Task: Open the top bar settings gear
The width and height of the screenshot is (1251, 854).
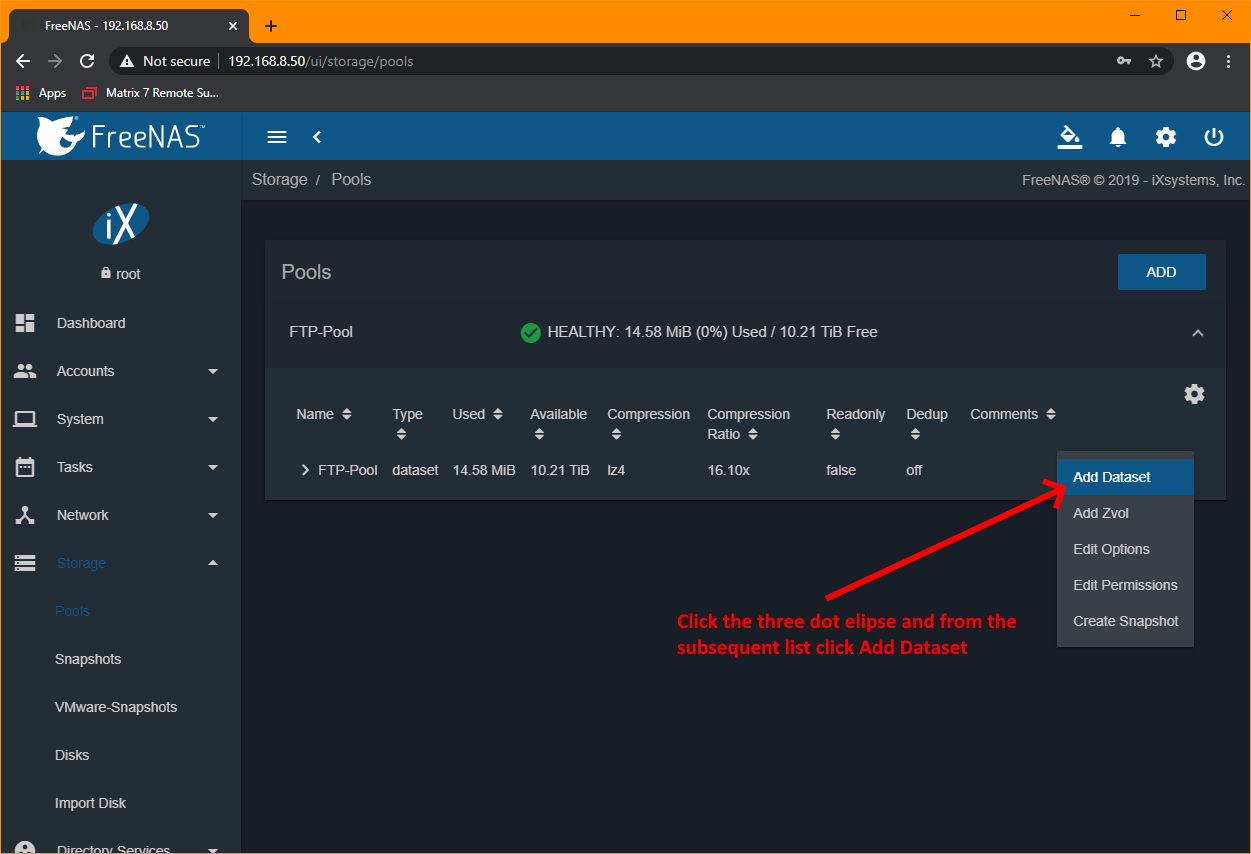Action: pos(1166,137)
